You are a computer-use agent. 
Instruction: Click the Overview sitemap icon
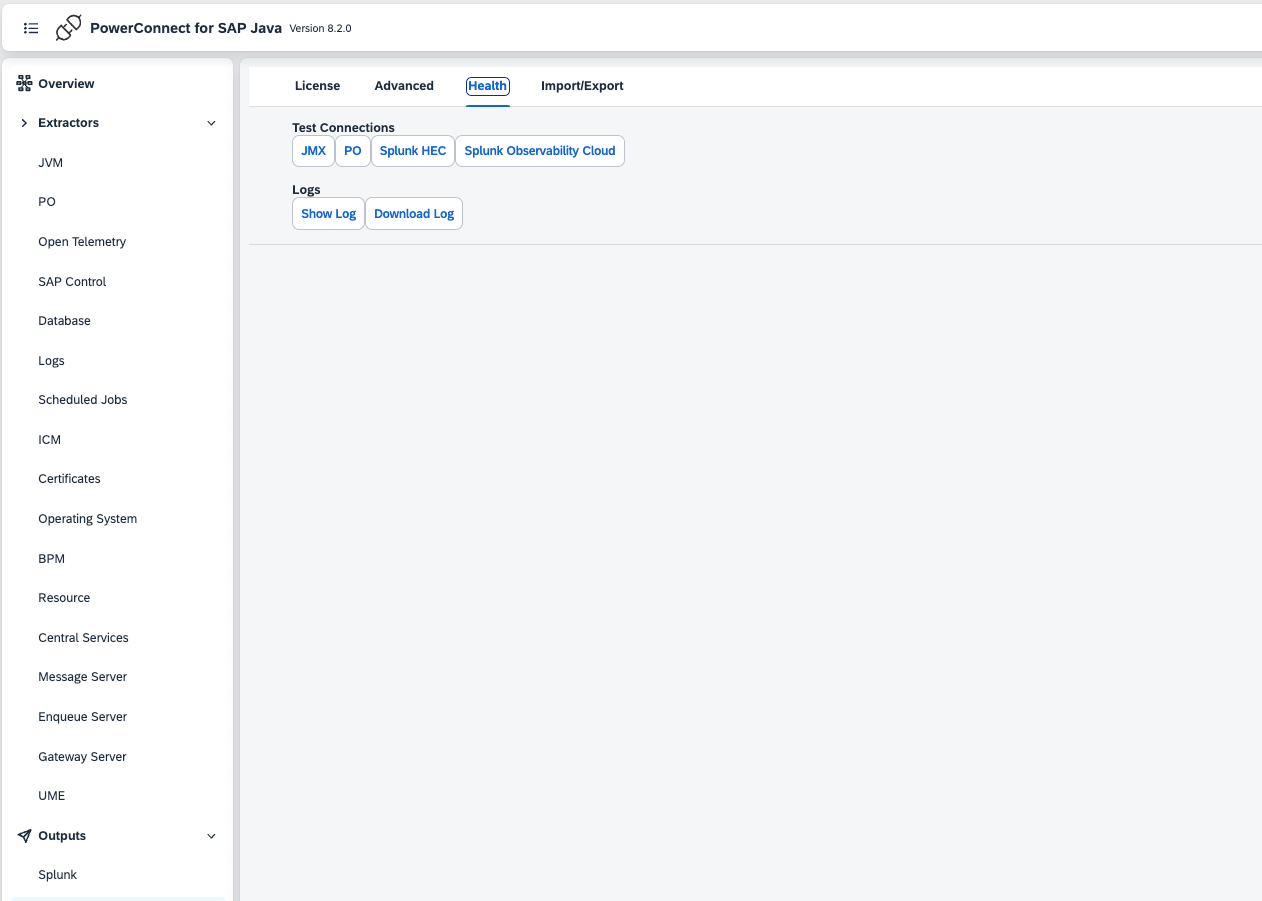24,84
